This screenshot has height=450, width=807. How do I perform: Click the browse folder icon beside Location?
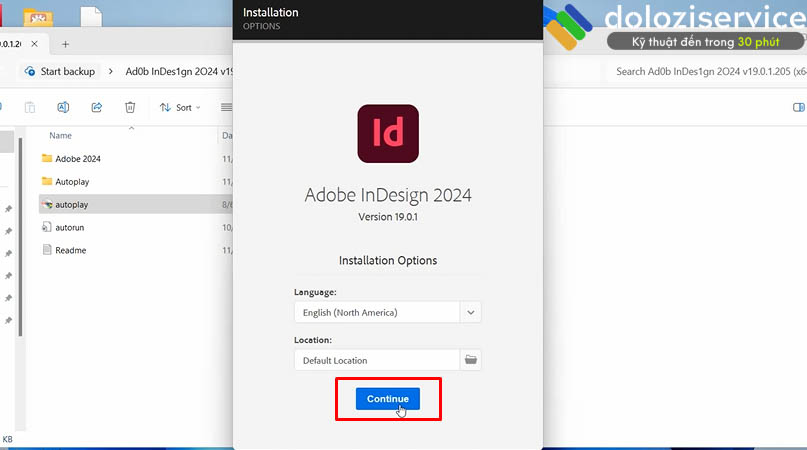pyautogui.click(x=470, y=360)
